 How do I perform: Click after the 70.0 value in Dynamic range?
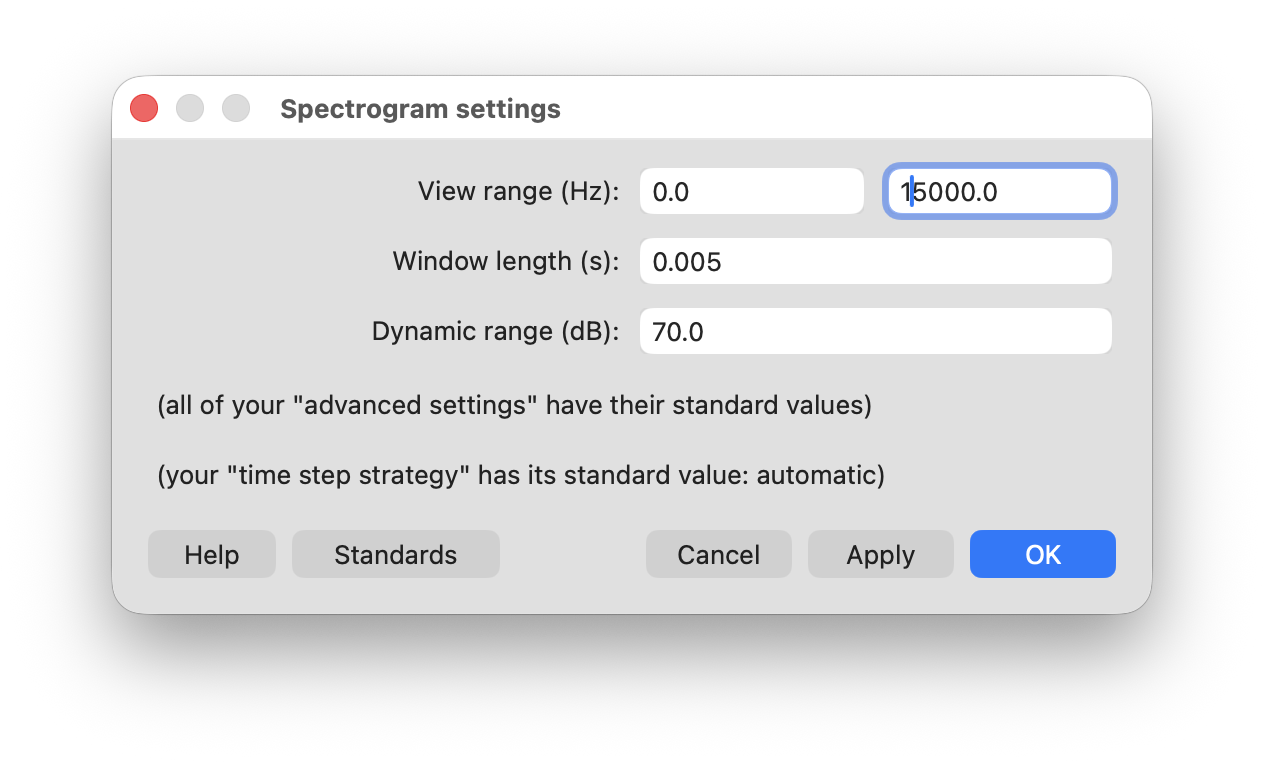point(705,332)
